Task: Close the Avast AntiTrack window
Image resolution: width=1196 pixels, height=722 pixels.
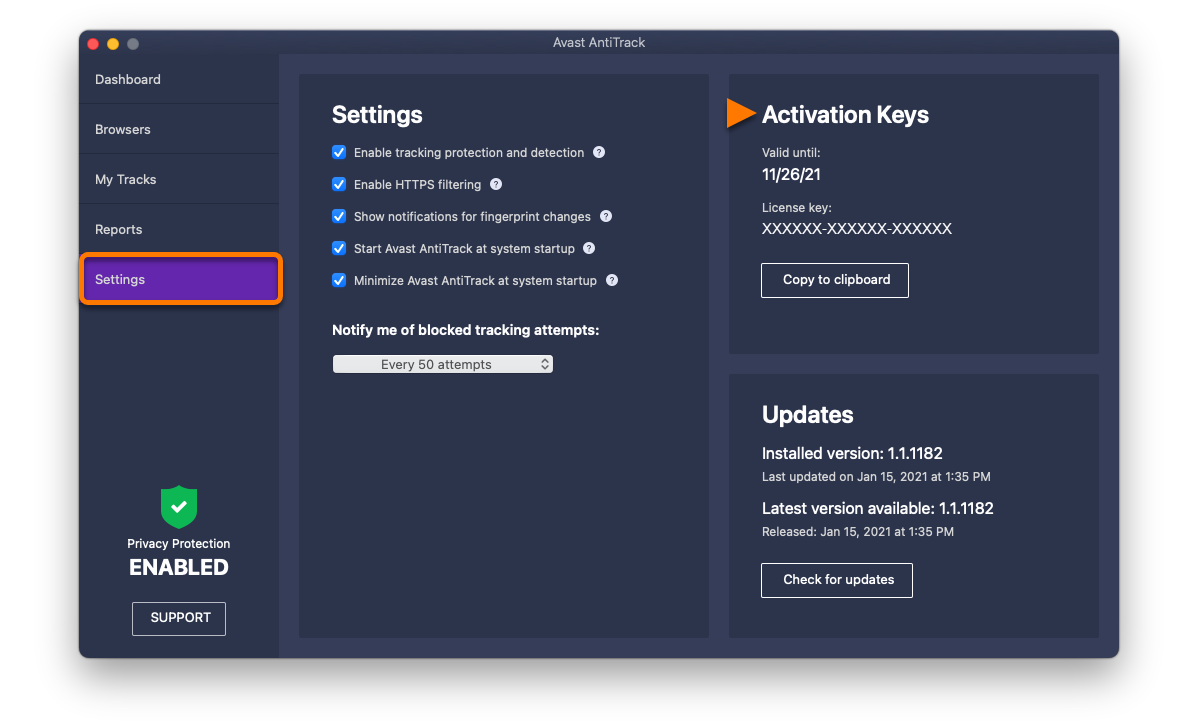Action: point(94,44)
